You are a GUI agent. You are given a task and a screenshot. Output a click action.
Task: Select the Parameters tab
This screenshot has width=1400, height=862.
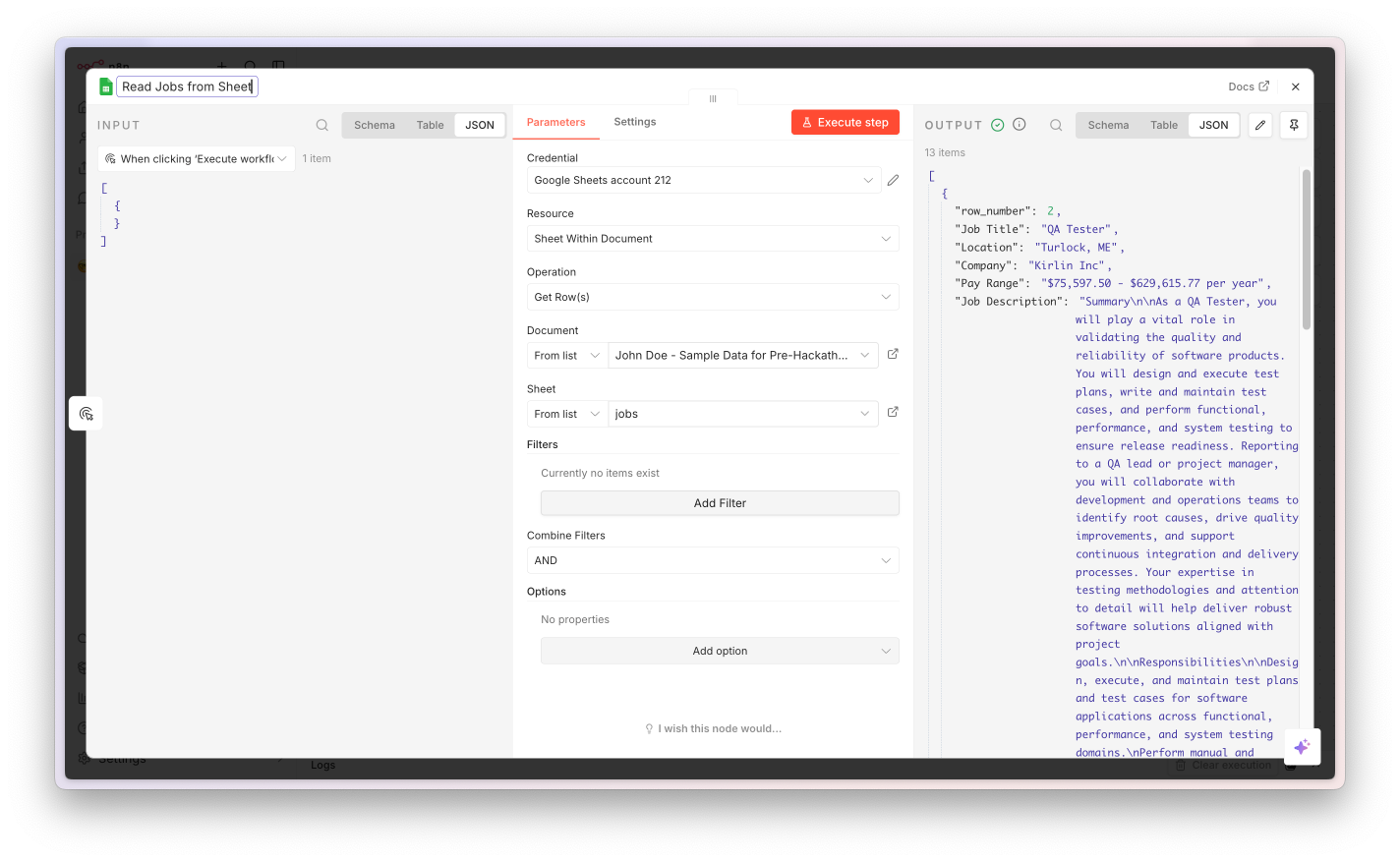pyautogui.click(x=555, y=122)
